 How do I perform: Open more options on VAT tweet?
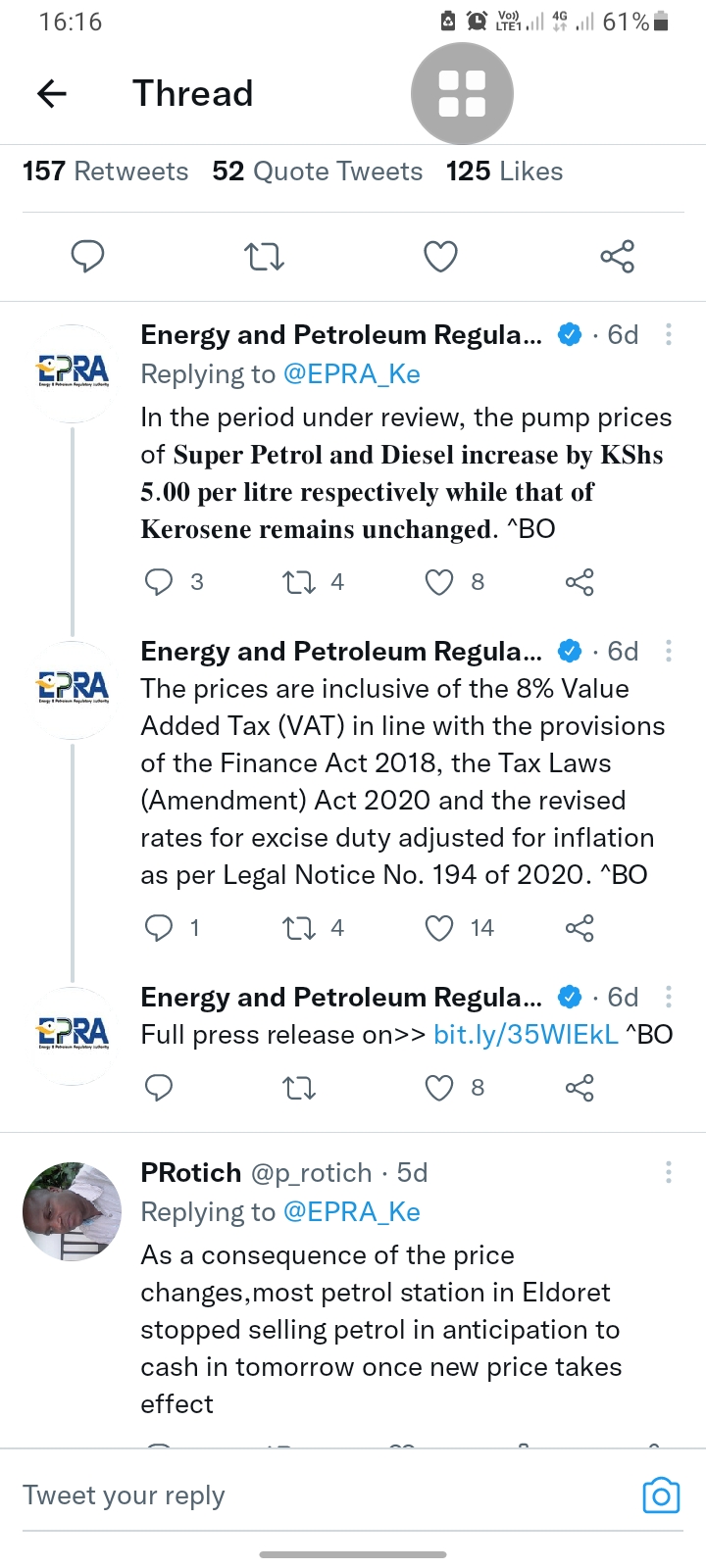point(669,652)
